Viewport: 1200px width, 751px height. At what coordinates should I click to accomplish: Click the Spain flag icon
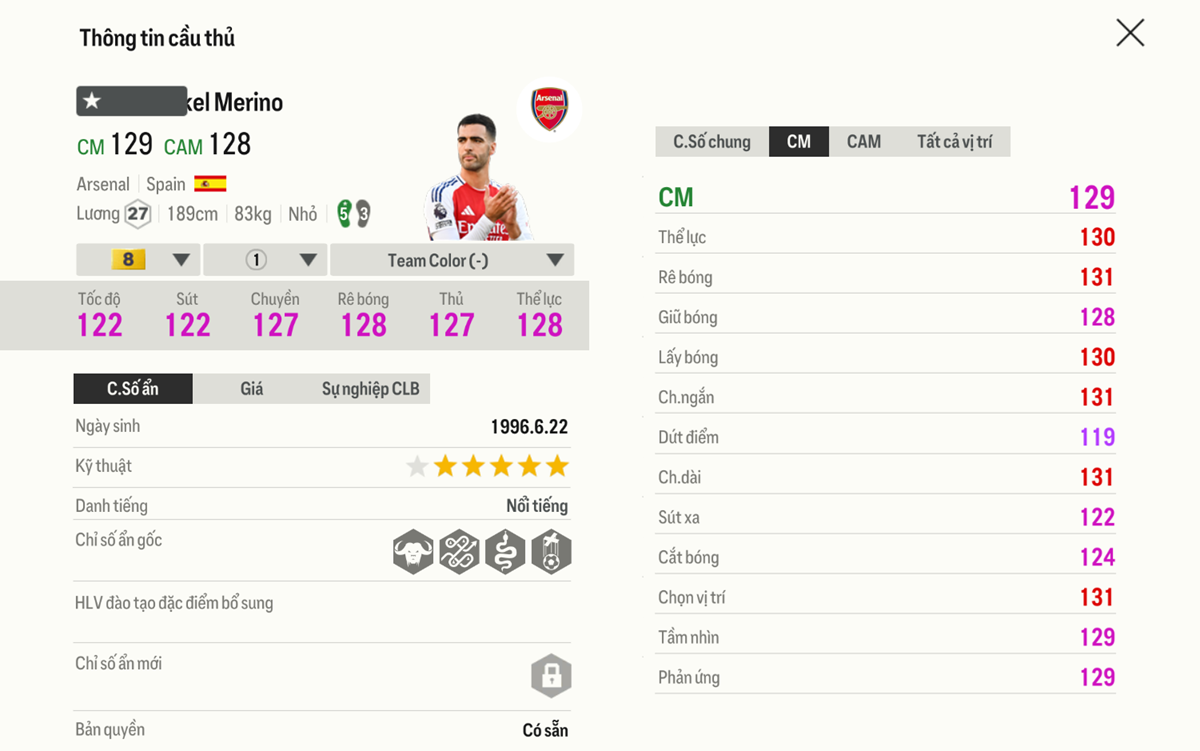[210, 184]
